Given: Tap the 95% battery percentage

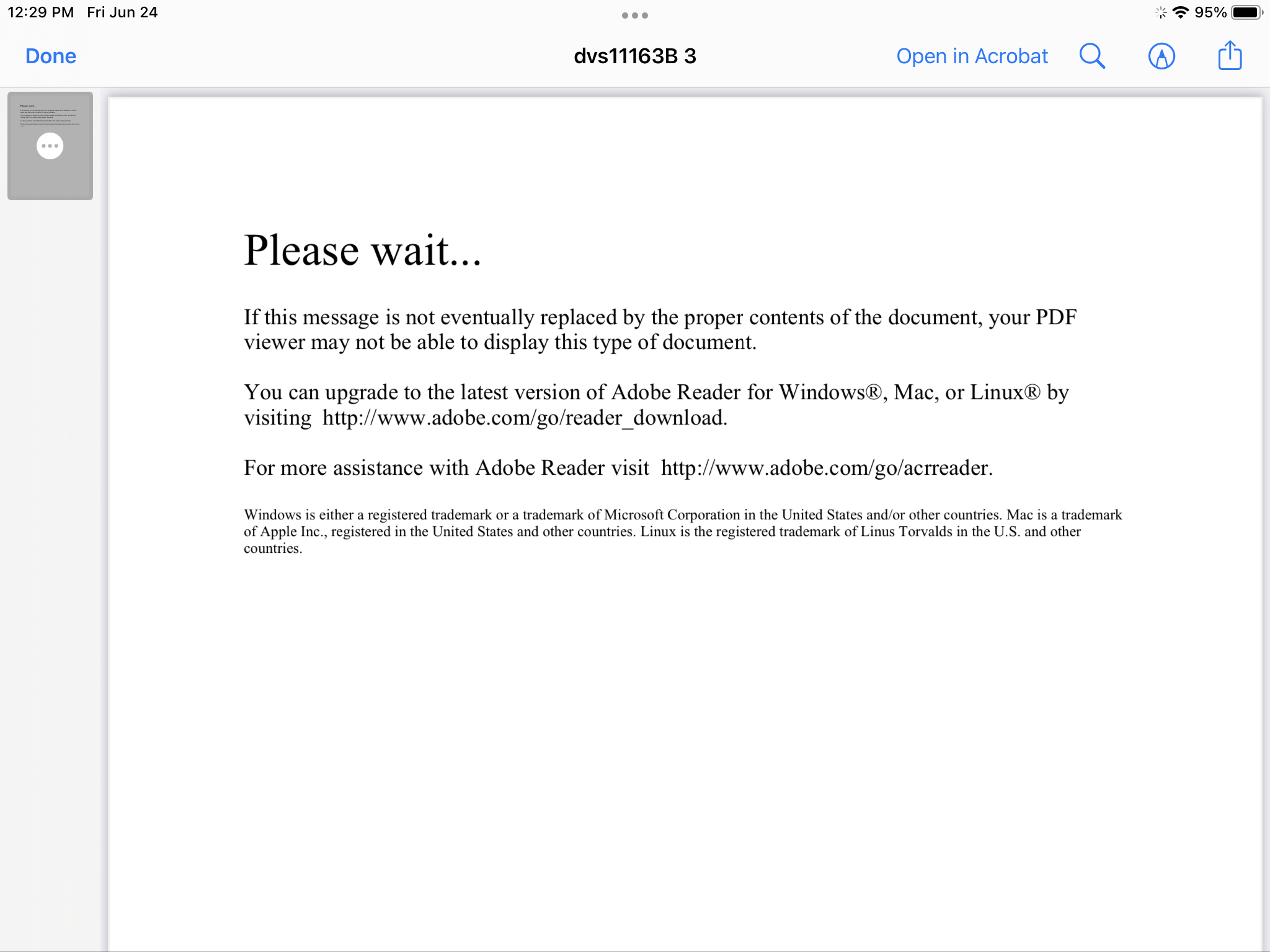Looking at the screenshot, I should (1210, 12).
